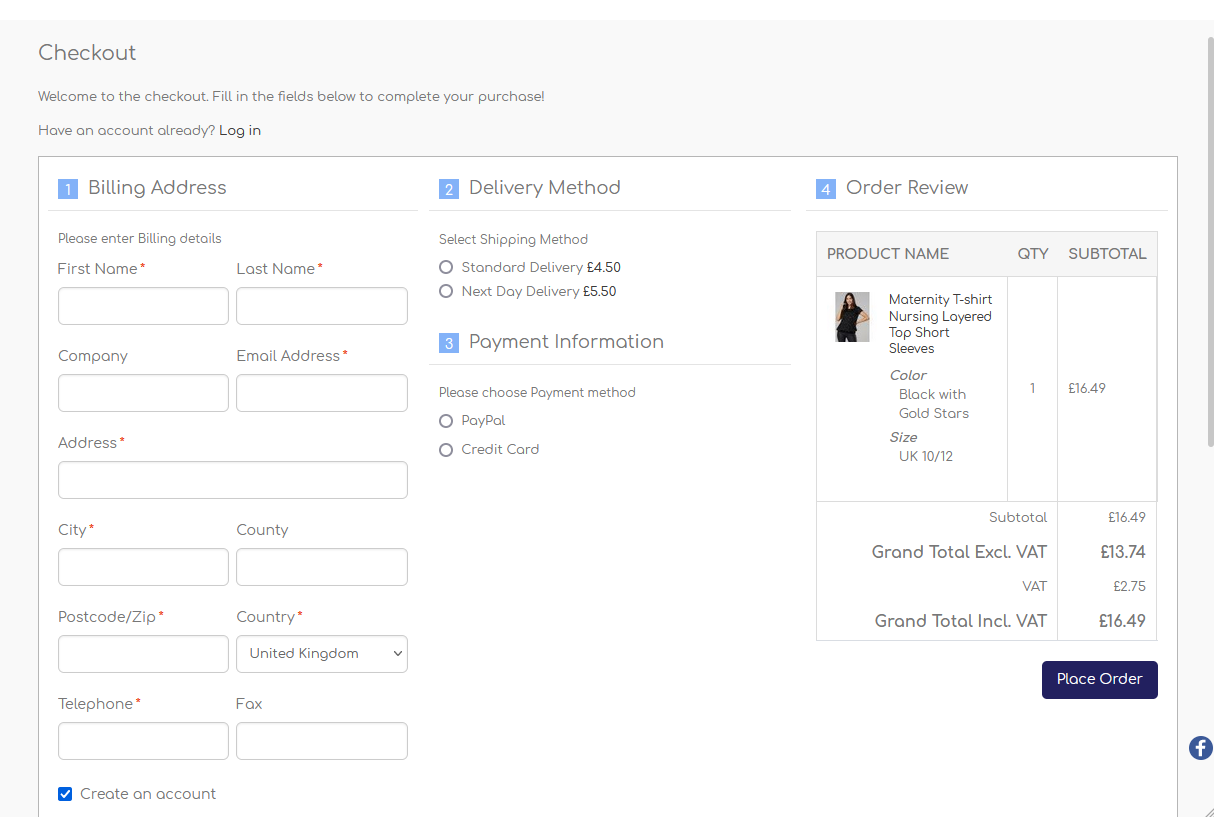The height and width of the screenshot is (817, 1214).
Task: Choose PayPal as payment method
Action: (446, 421)
